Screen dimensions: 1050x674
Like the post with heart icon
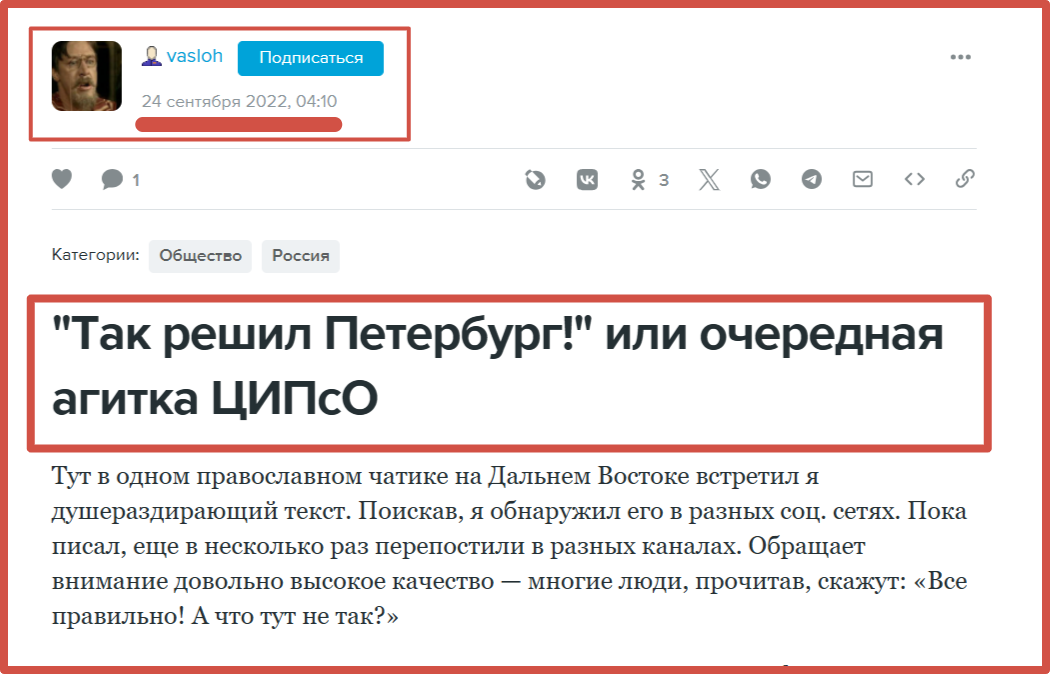pos(62,180)
